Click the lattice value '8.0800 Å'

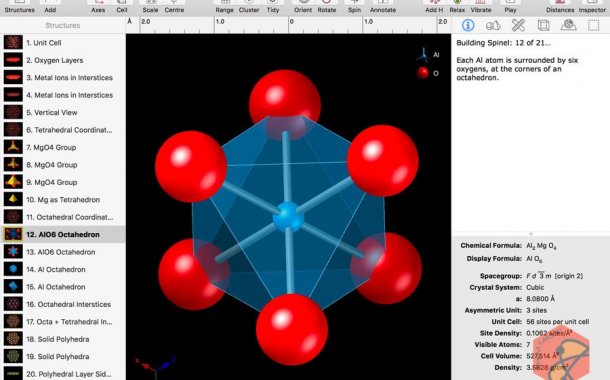[540, 299]
